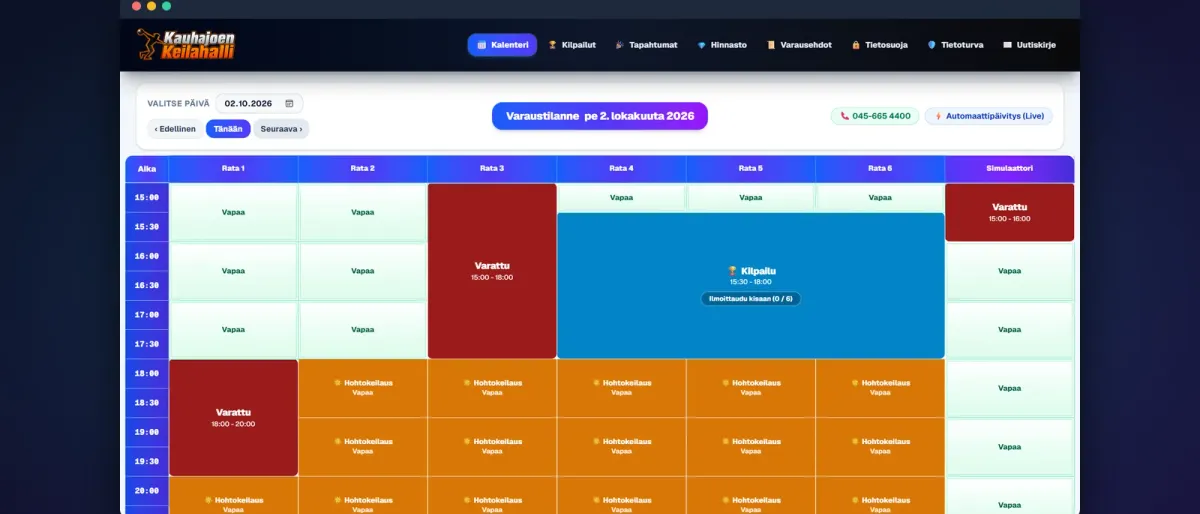The image size is (1200, 514).
Task: Open Uutiskirje newsletter page
Action: pyautogui.click(x=1029, y=45)
